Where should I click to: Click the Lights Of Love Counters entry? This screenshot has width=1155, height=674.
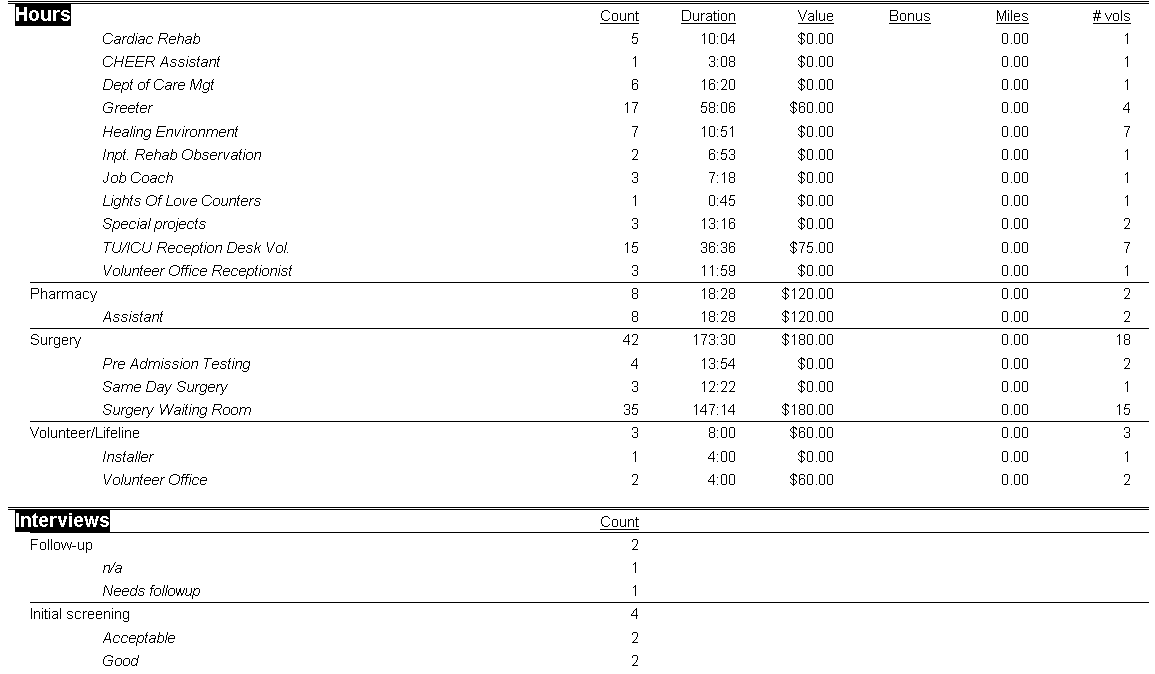(181, 201)
